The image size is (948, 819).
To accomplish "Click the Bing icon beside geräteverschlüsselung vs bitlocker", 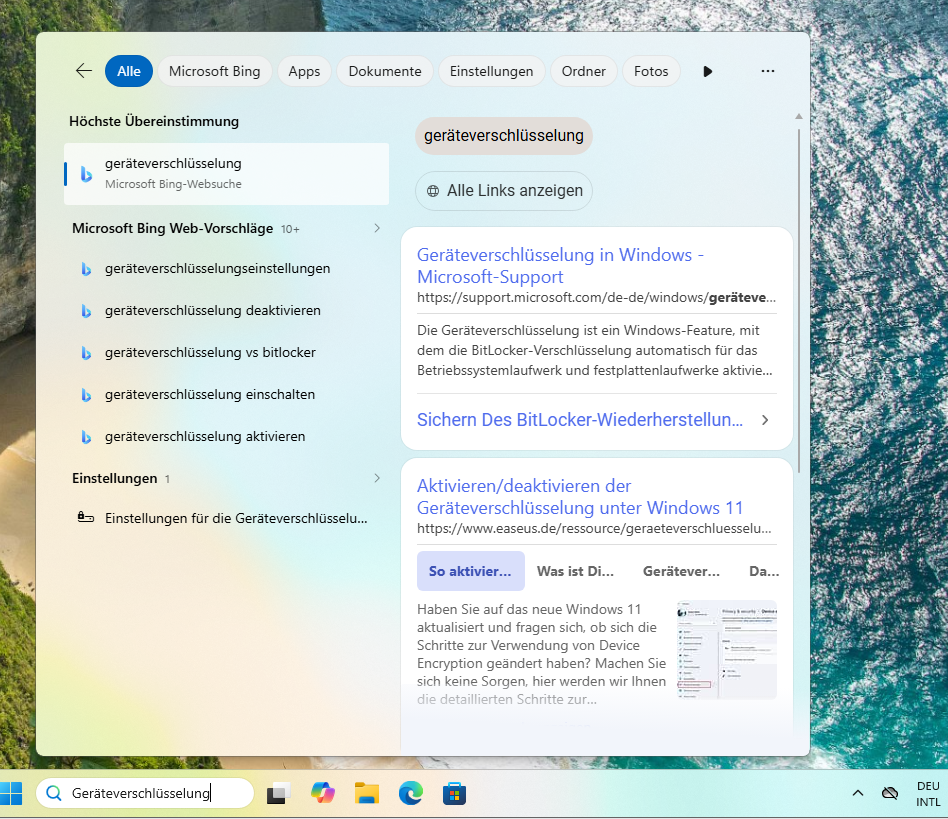I will [x=86, y=353].
